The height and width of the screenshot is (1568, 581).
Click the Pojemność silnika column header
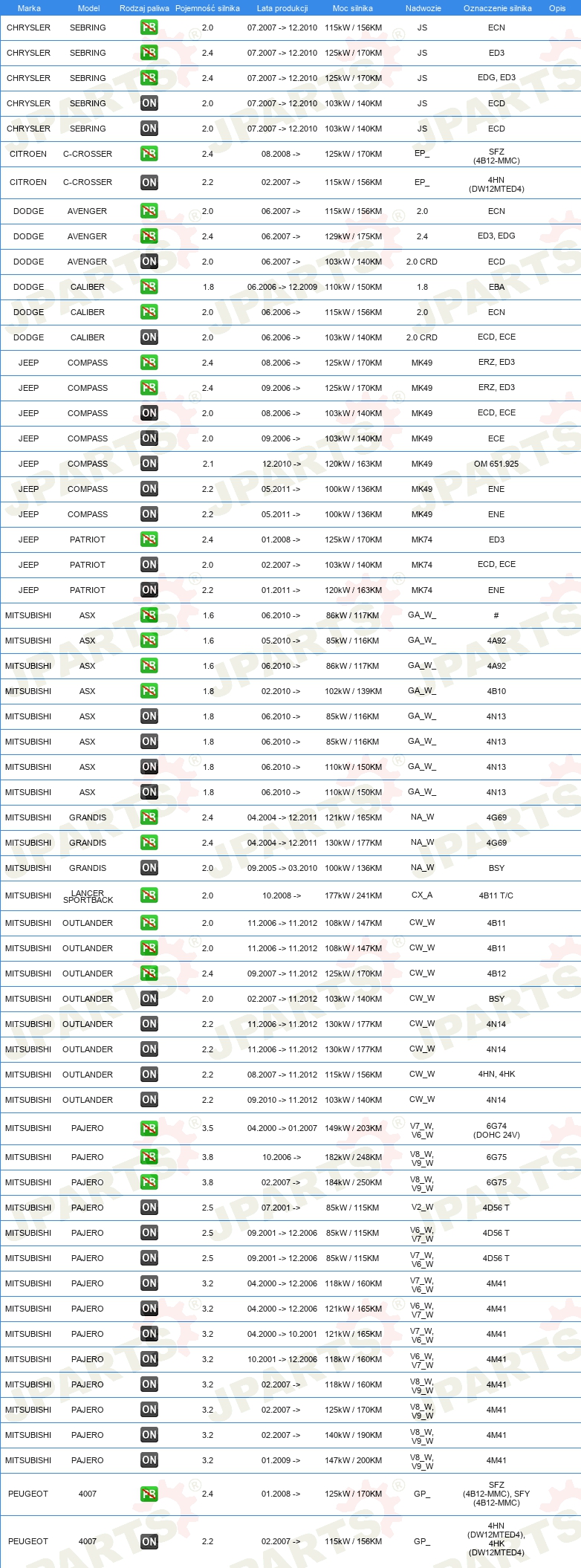[207, 8]
